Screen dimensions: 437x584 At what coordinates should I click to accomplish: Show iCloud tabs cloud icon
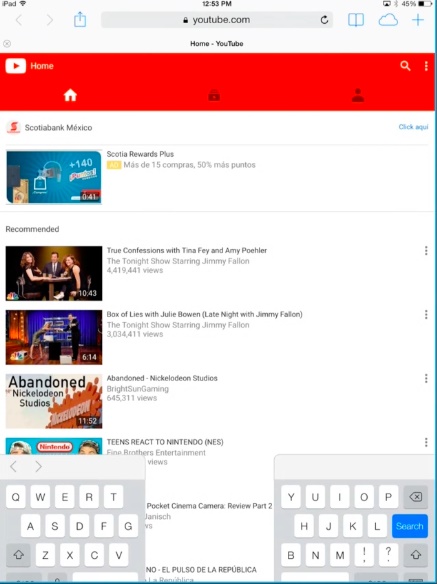pyautogui.click(x=388, y=20)
